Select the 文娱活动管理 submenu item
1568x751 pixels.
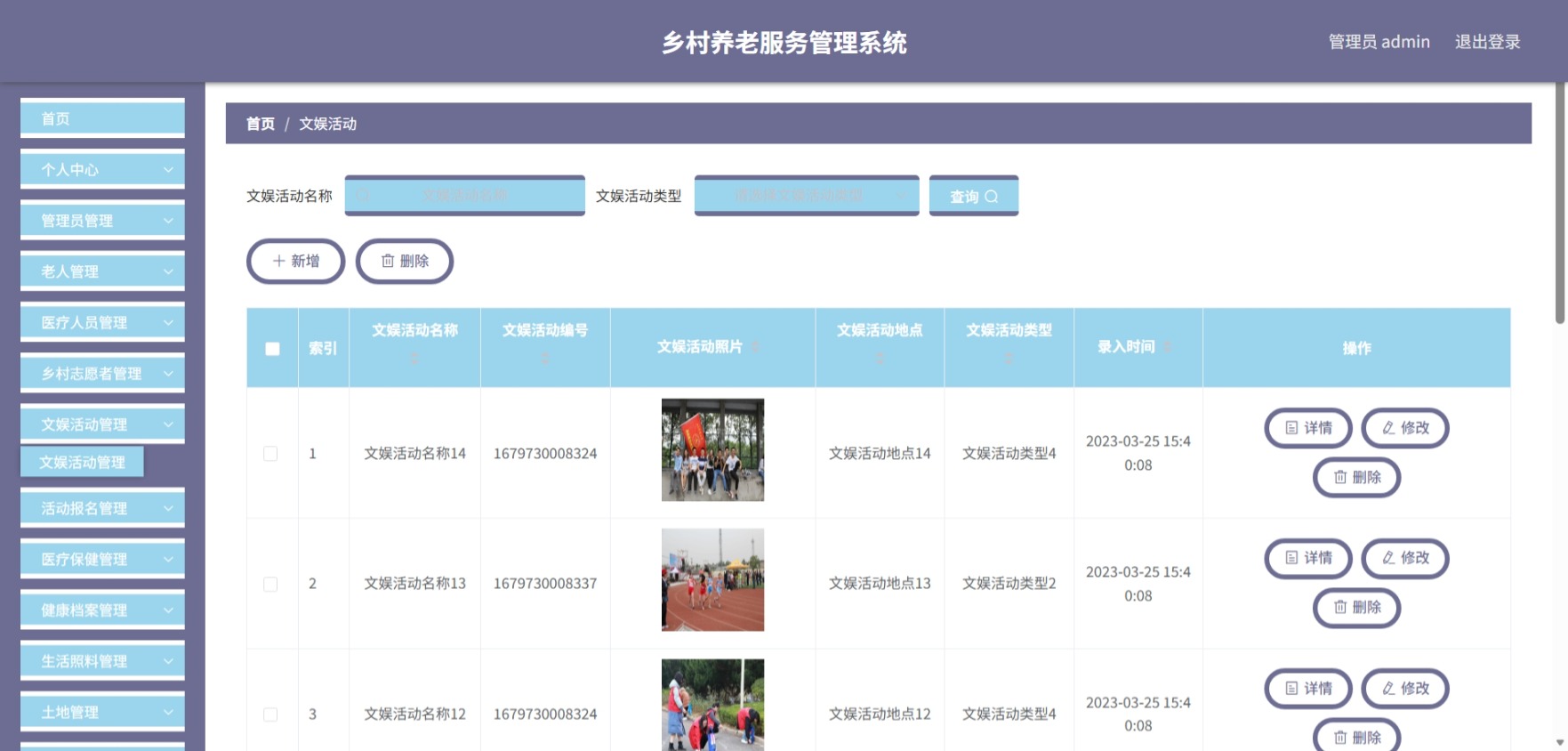[82, 462]
